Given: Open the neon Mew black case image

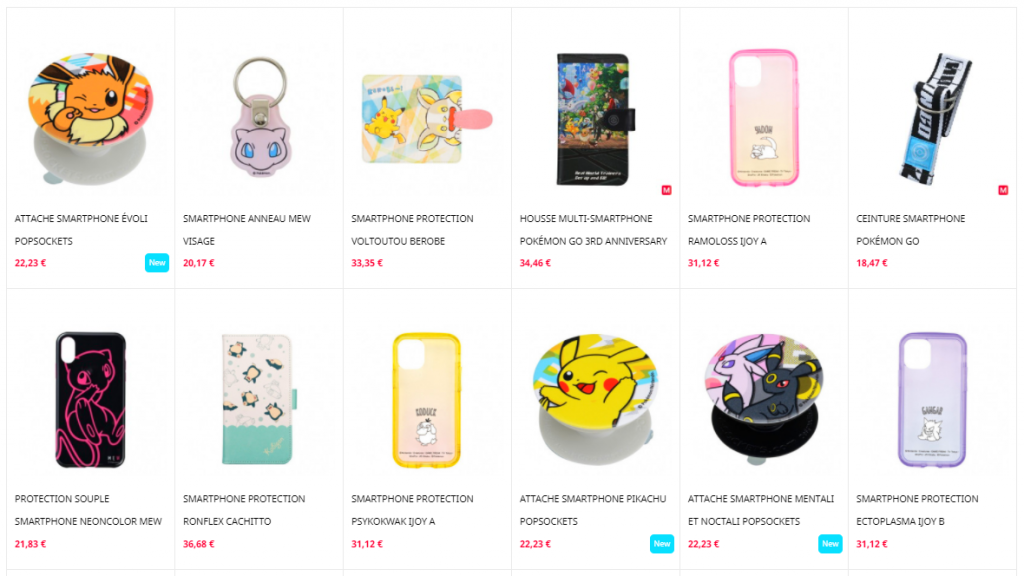Looking at the screenshot, I should pos(90,400).
